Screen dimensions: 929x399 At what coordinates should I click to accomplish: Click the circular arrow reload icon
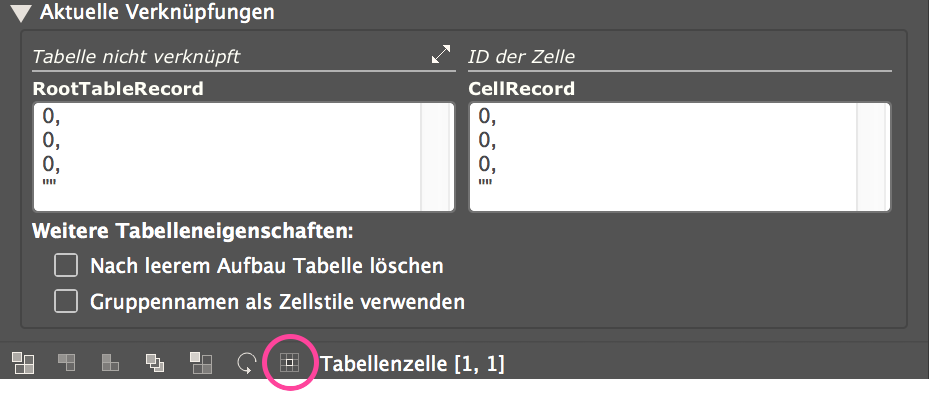[x=246, y=363]
